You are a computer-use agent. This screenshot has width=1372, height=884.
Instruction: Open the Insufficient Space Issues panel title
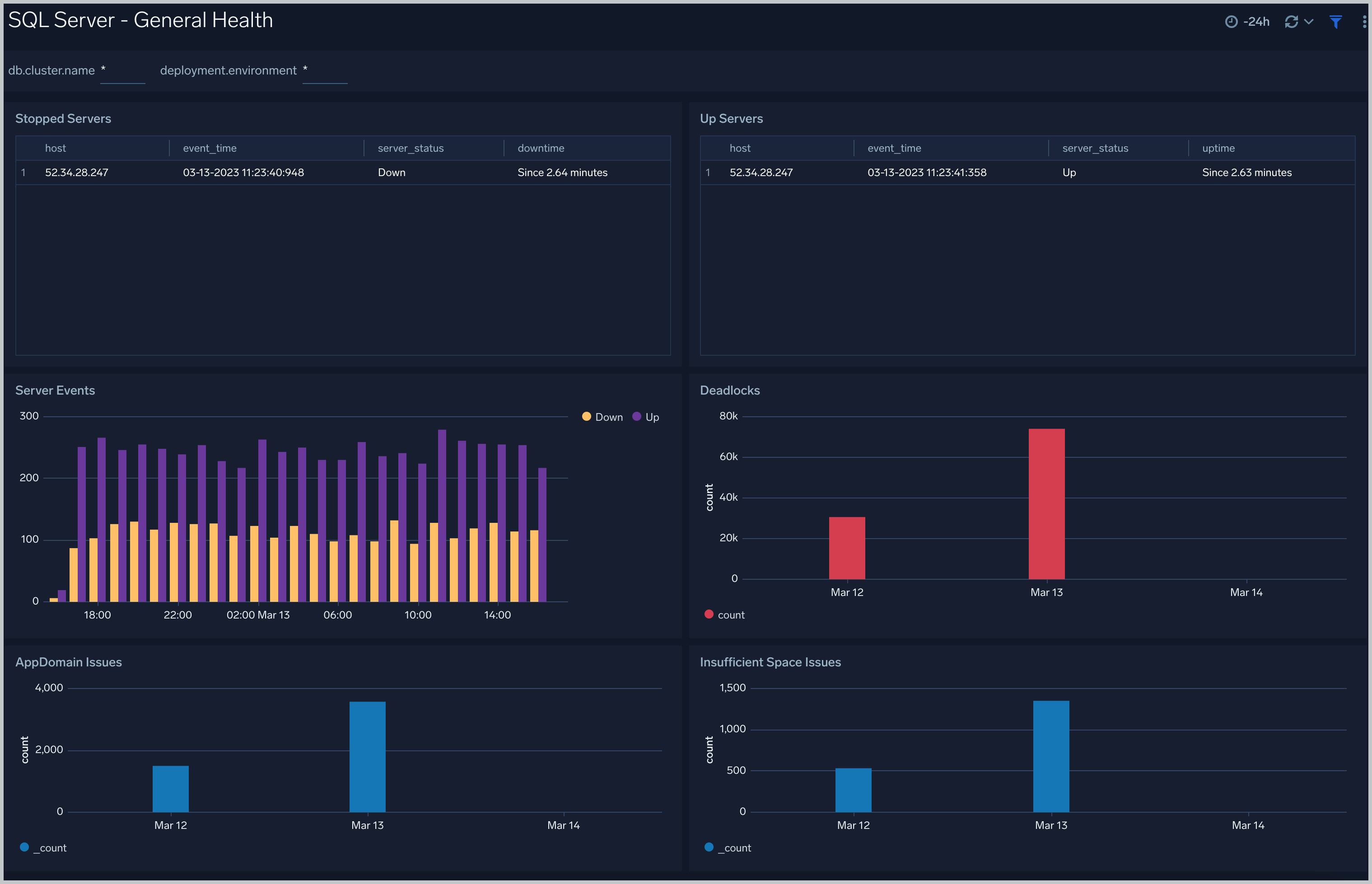pos(770,662)
